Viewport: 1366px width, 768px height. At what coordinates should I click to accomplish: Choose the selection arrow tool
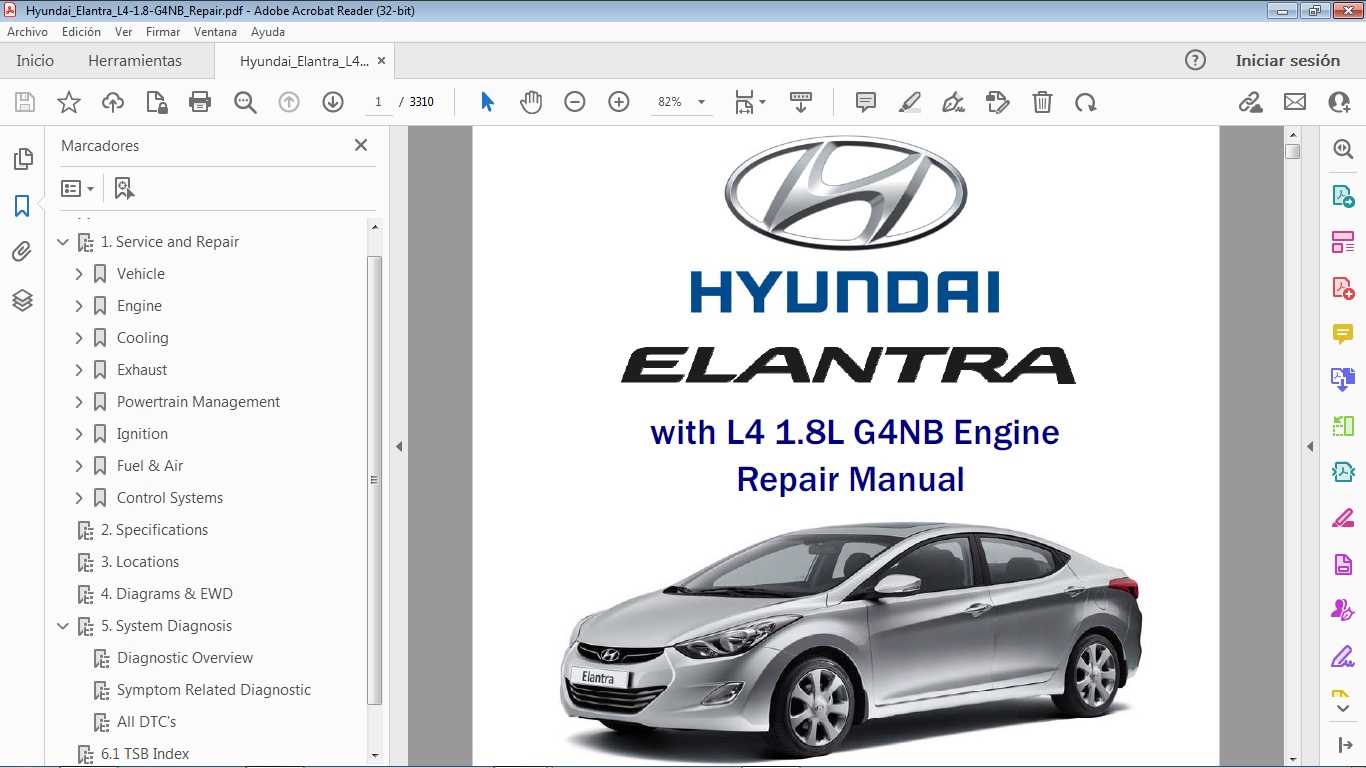(x=487, y=102)
